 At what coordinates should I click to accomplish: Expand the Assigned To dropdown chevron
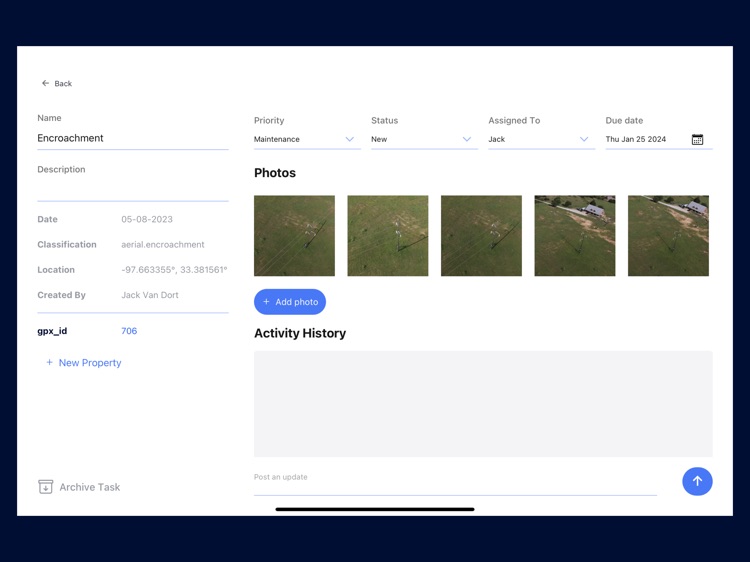coord(584,139)
